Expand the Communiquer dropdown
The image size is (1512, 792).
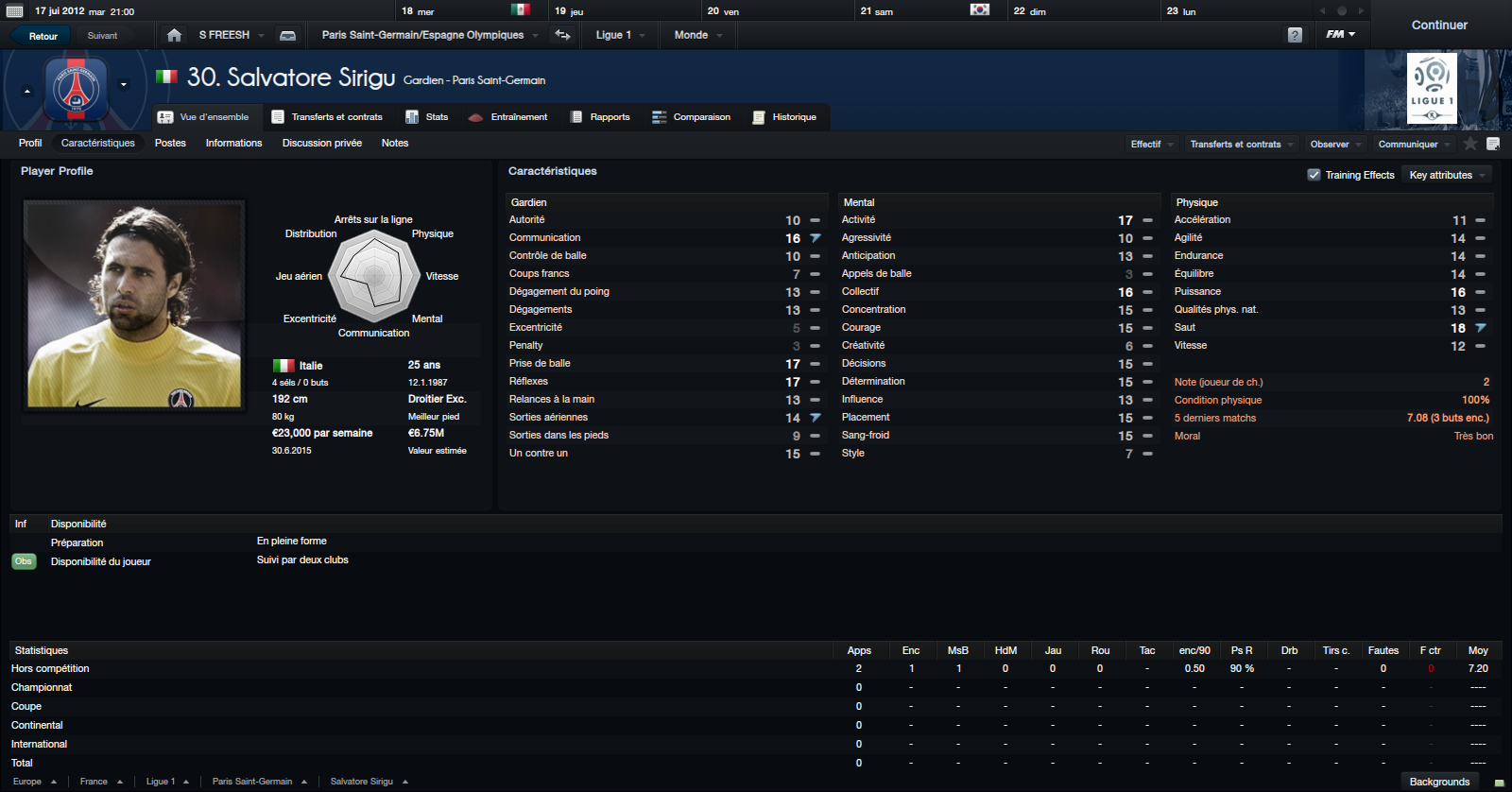pyautogui.click(x=1414, y=144)
